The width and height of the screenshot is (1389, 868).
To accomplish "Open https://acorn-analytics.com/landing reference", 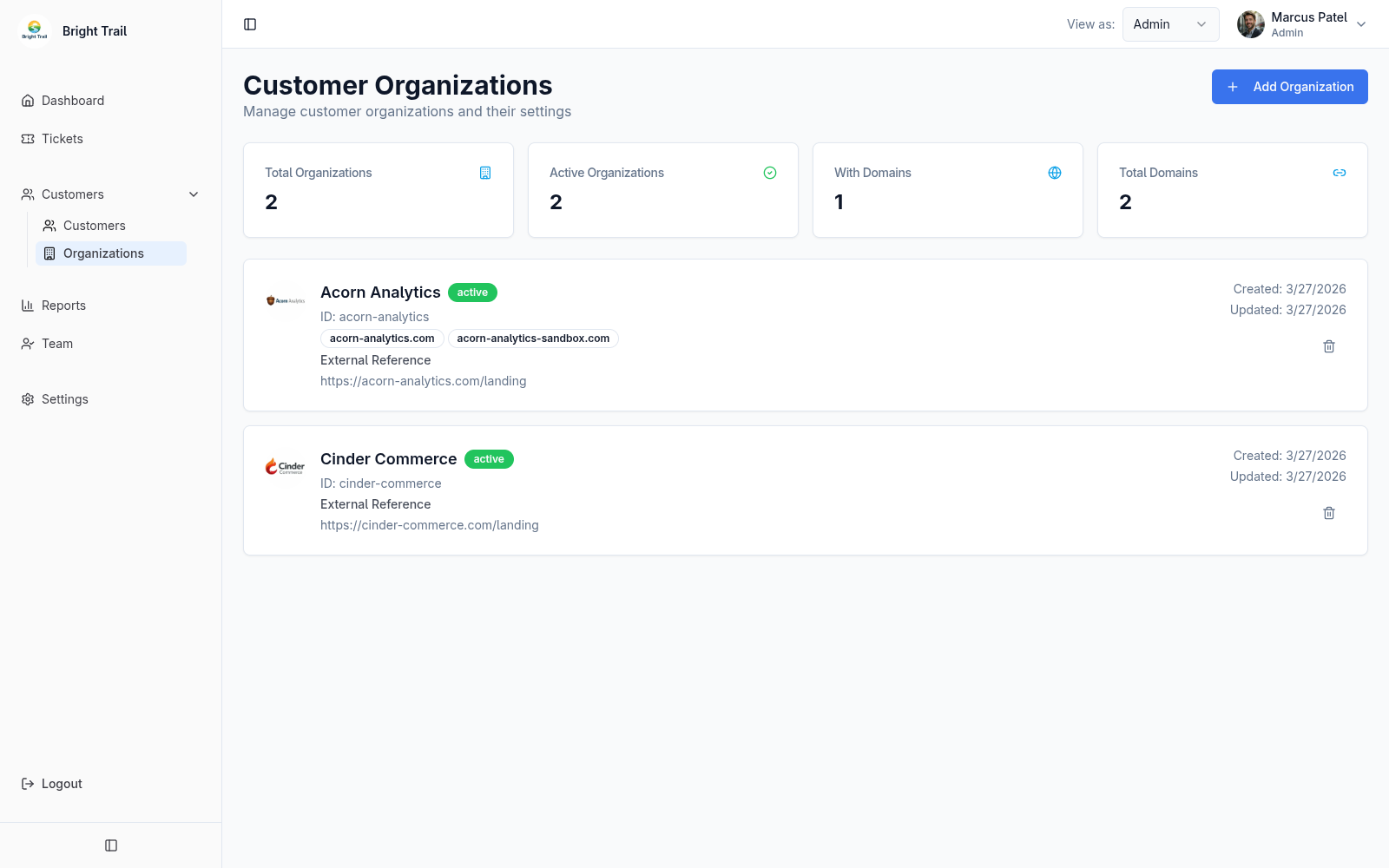I will [x=423, y=381].
